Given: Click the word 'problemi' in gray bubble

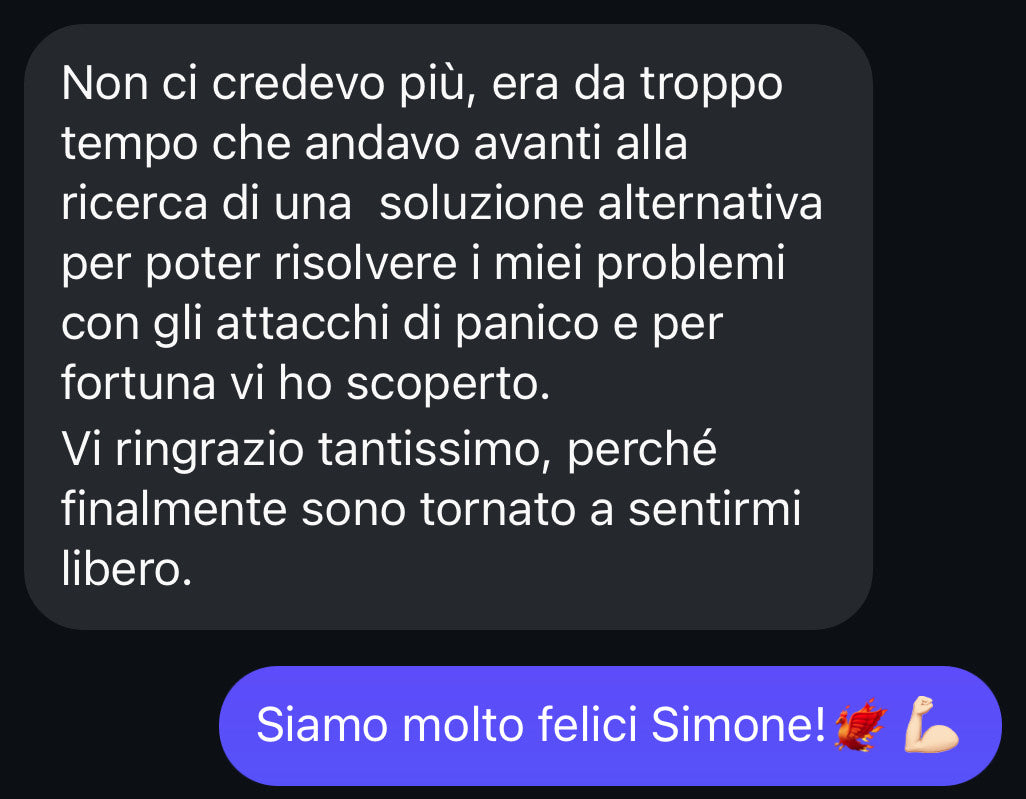Looking at the screenshot, I should [690, 265].
